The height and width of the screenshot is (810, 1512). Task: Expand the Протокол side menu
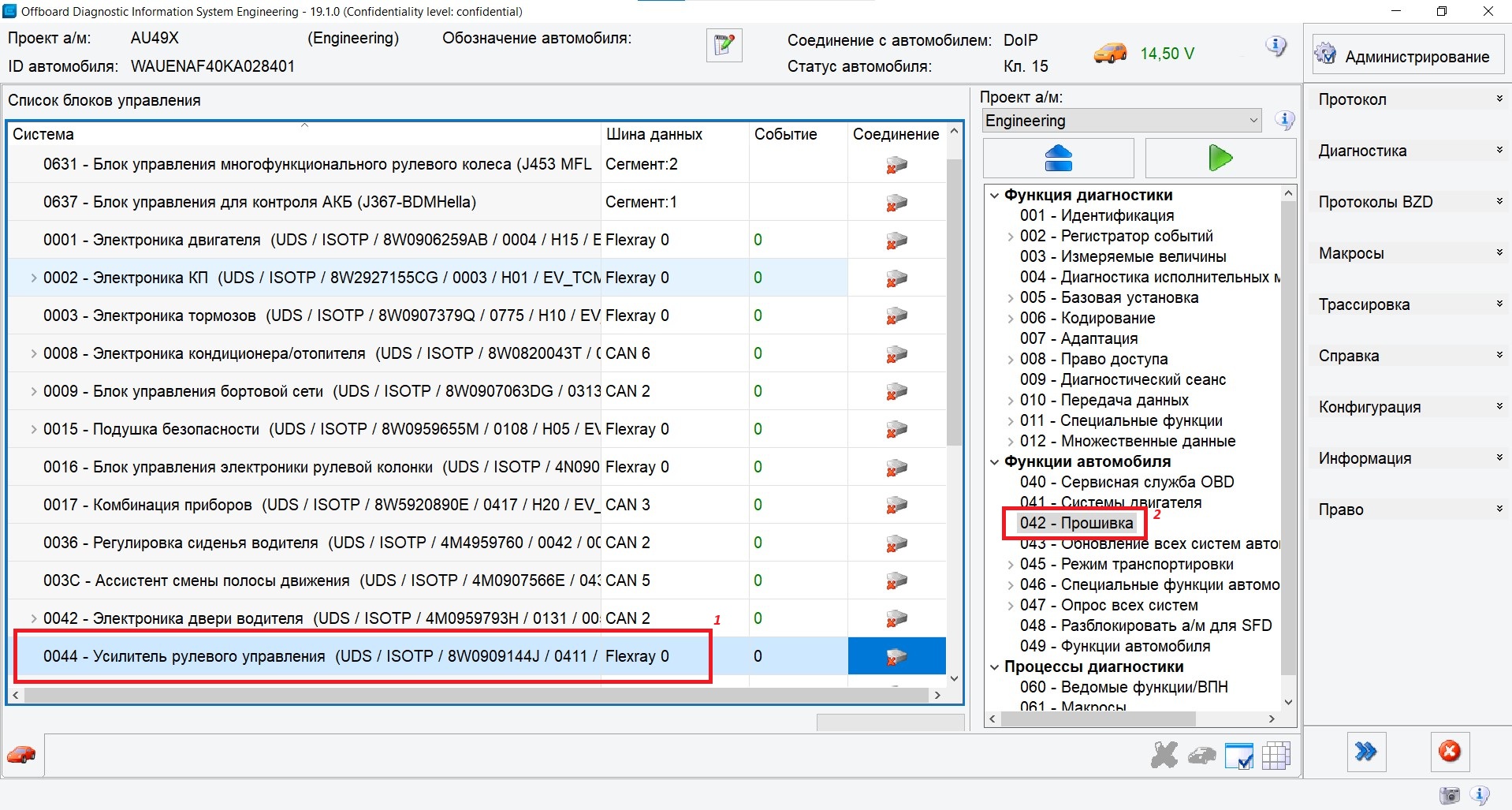click(1409, 99)
